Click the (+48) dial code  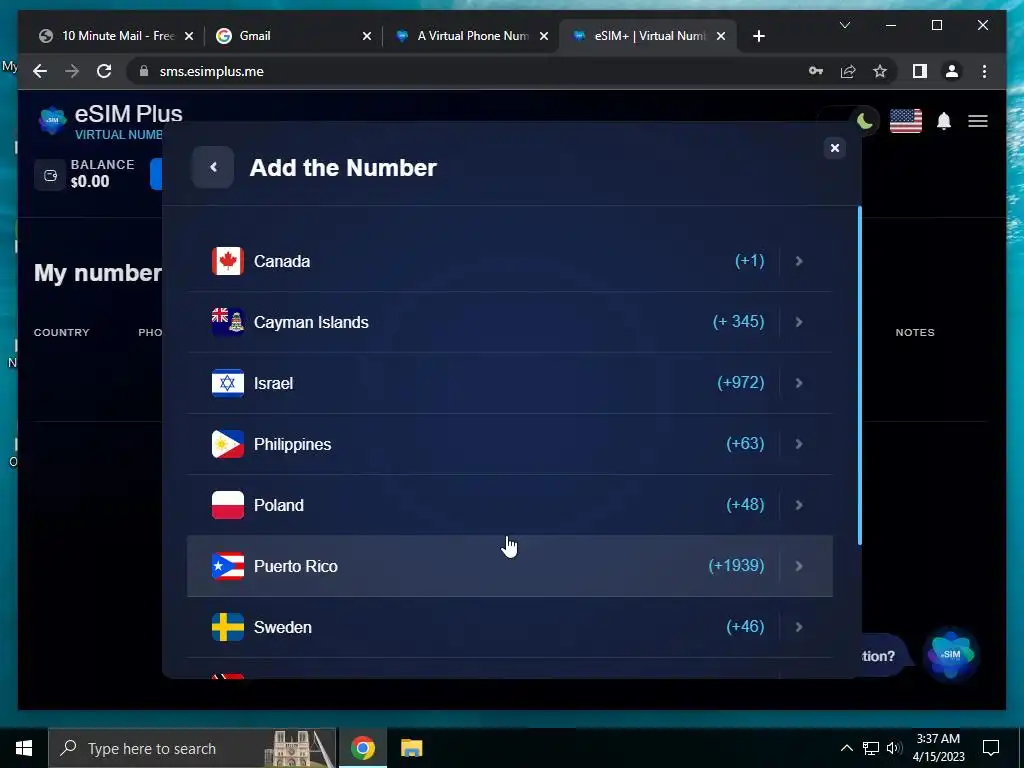tap(745, 505)
